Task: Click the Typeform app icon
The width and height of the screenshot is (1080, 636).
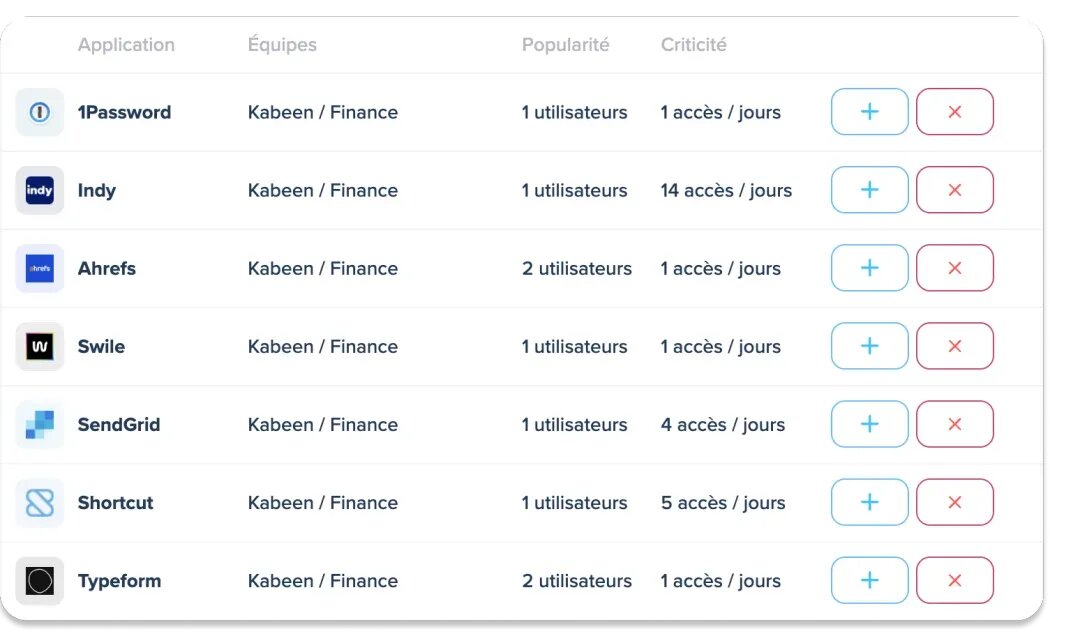Action: tap(40, 580)
